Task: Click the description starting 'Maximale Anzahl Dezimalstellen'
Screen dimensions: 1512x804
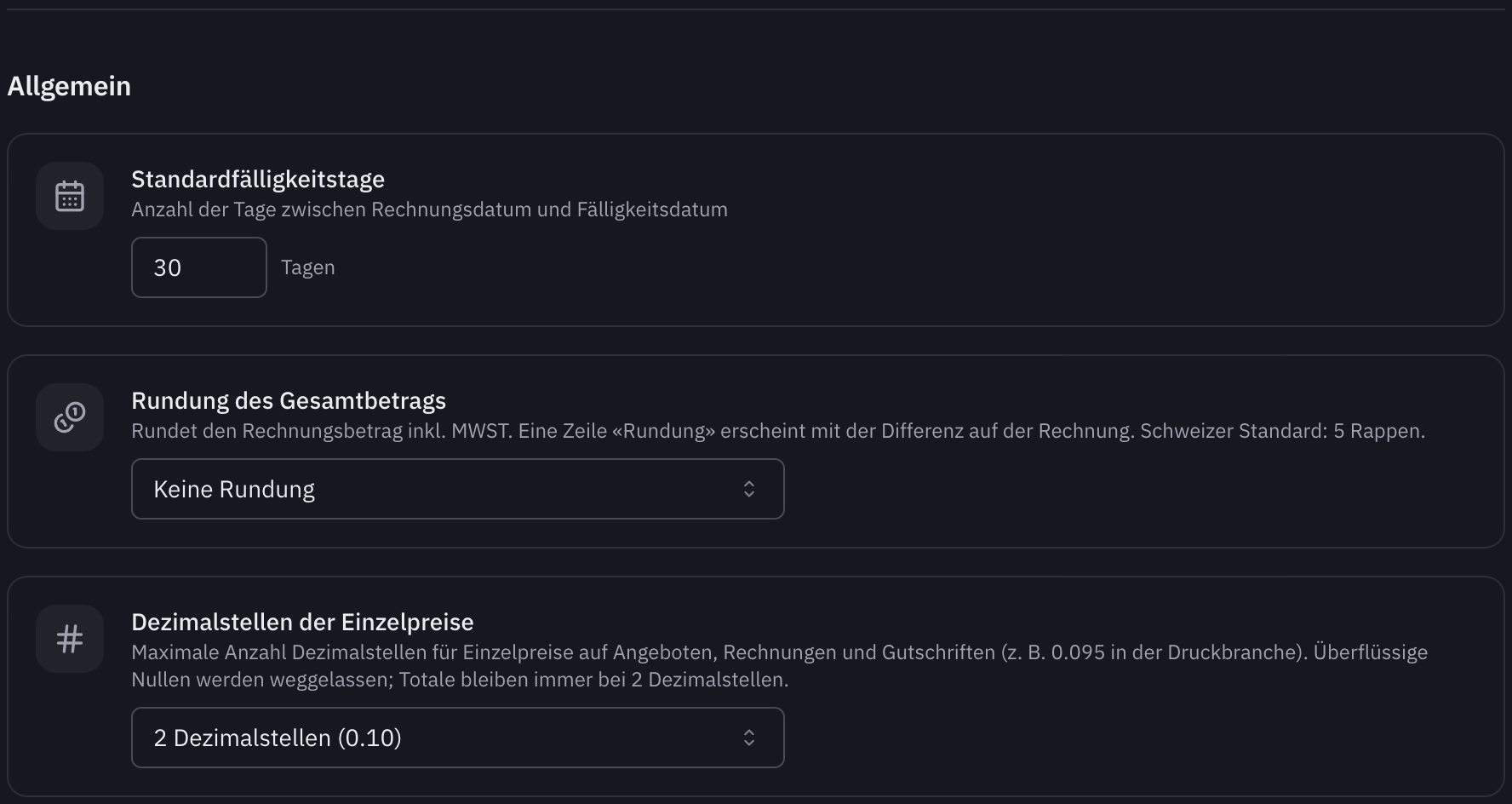Action: click(780, 666)
